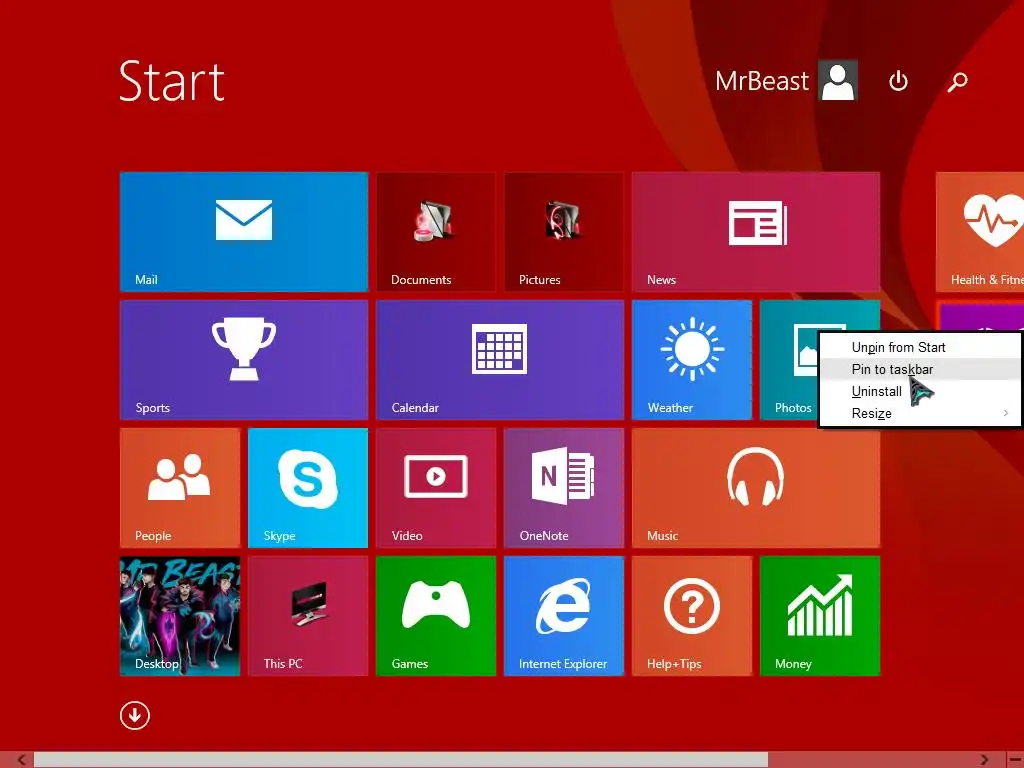Open the Mail tile

pyautogui.click(x=244, y=231)
